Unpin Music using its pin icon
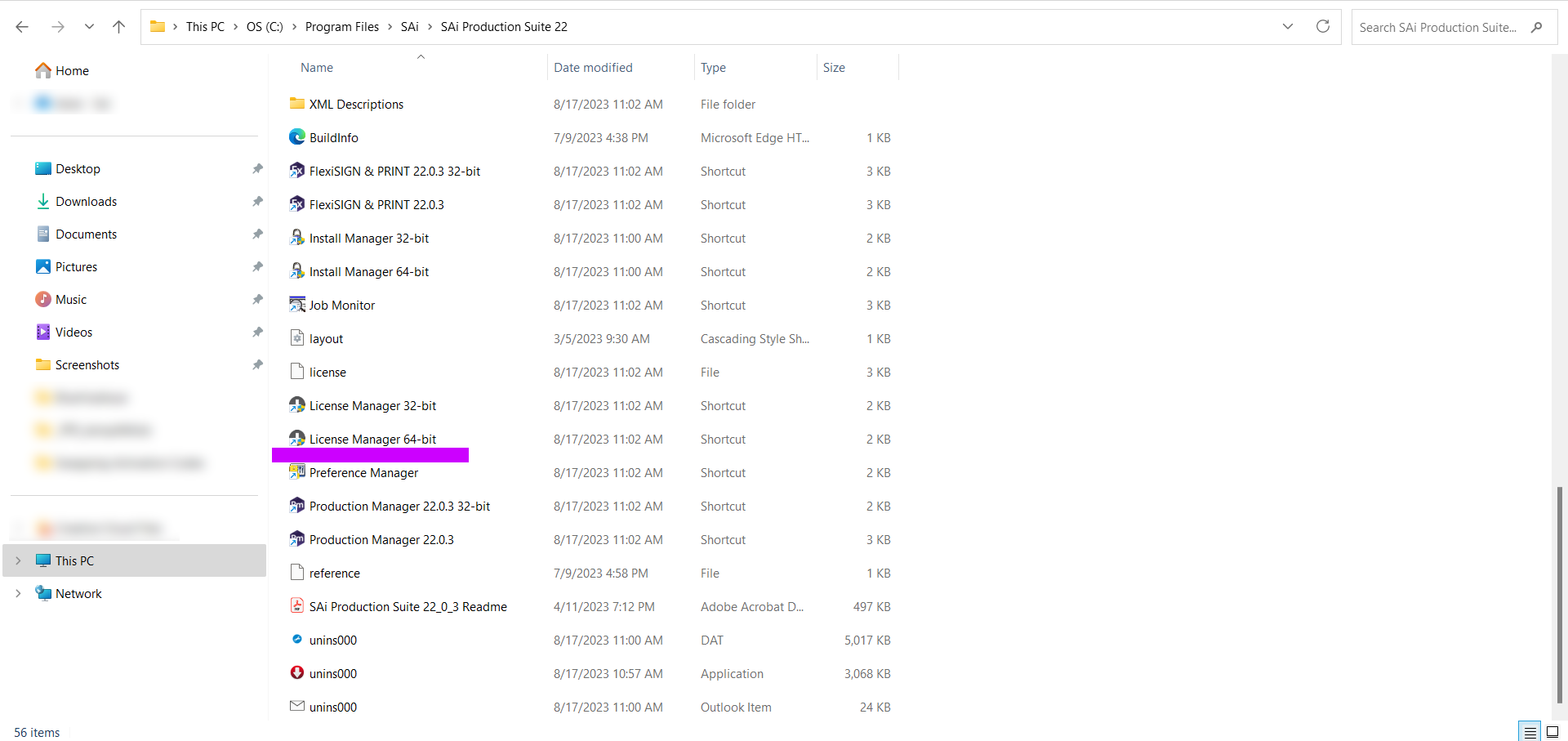 (257, 300)
